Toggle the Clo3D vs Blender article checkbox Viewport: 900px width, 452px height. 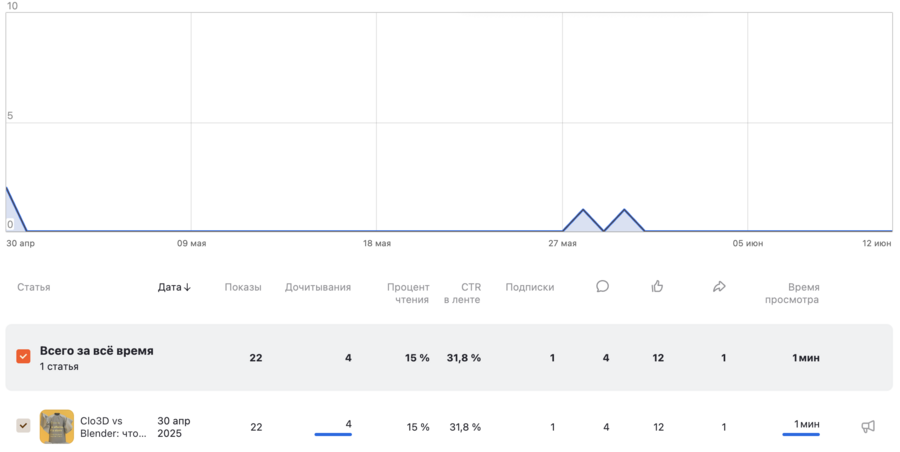[x=23, y=426]
